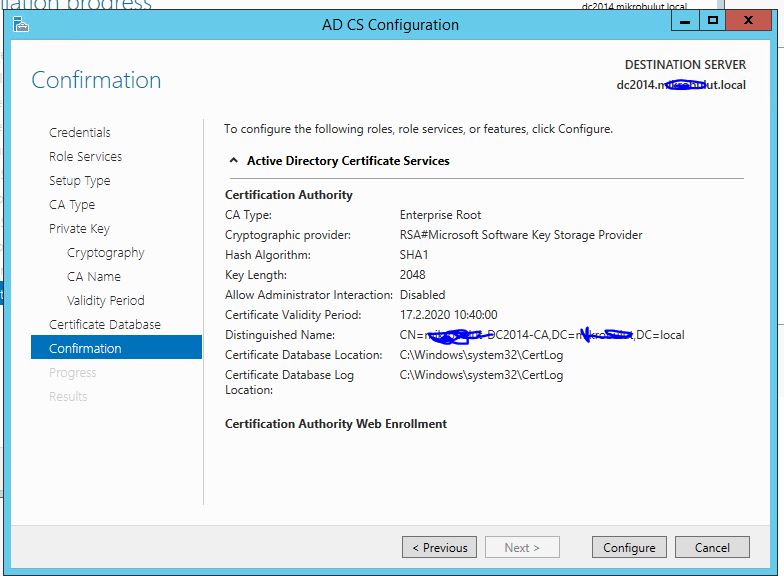The image size is (784, 576).
Task: Click the Cryptographic provider: label
Action: pyautogui.click(x=288, y=235)
